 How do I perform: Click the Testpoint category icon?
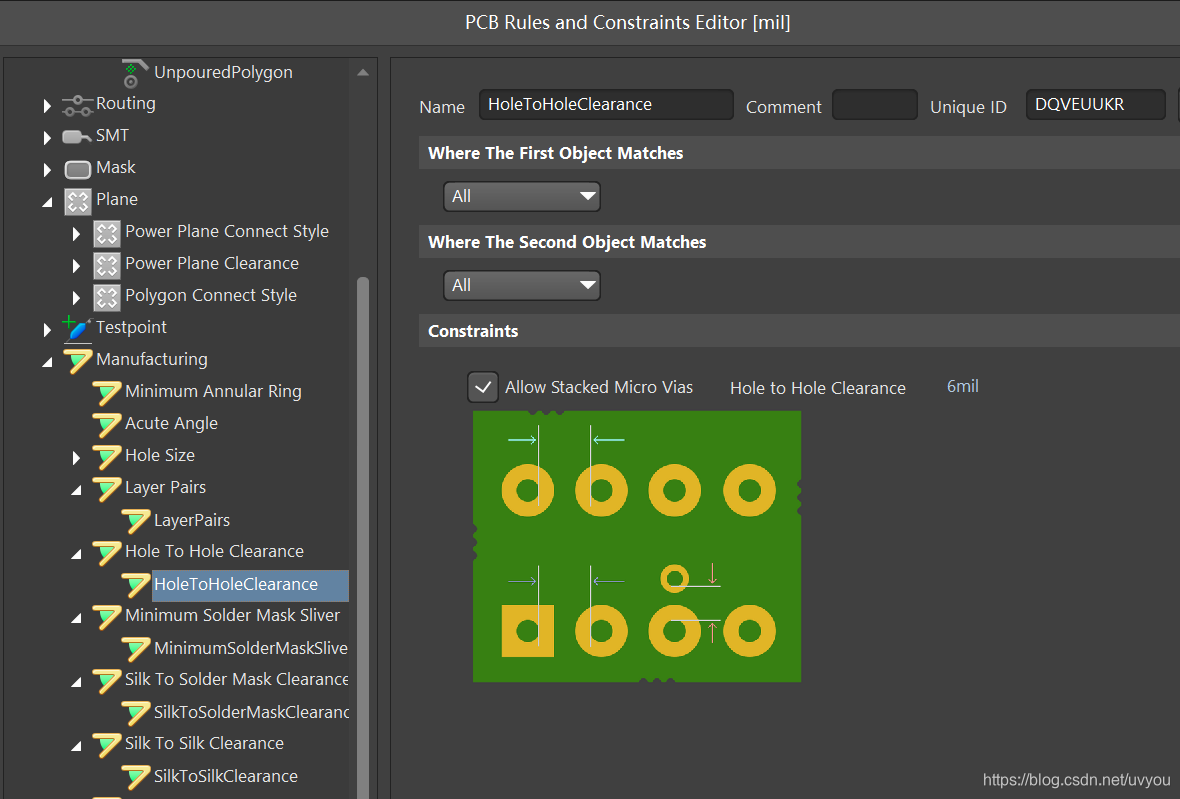(x=77, y=328)
